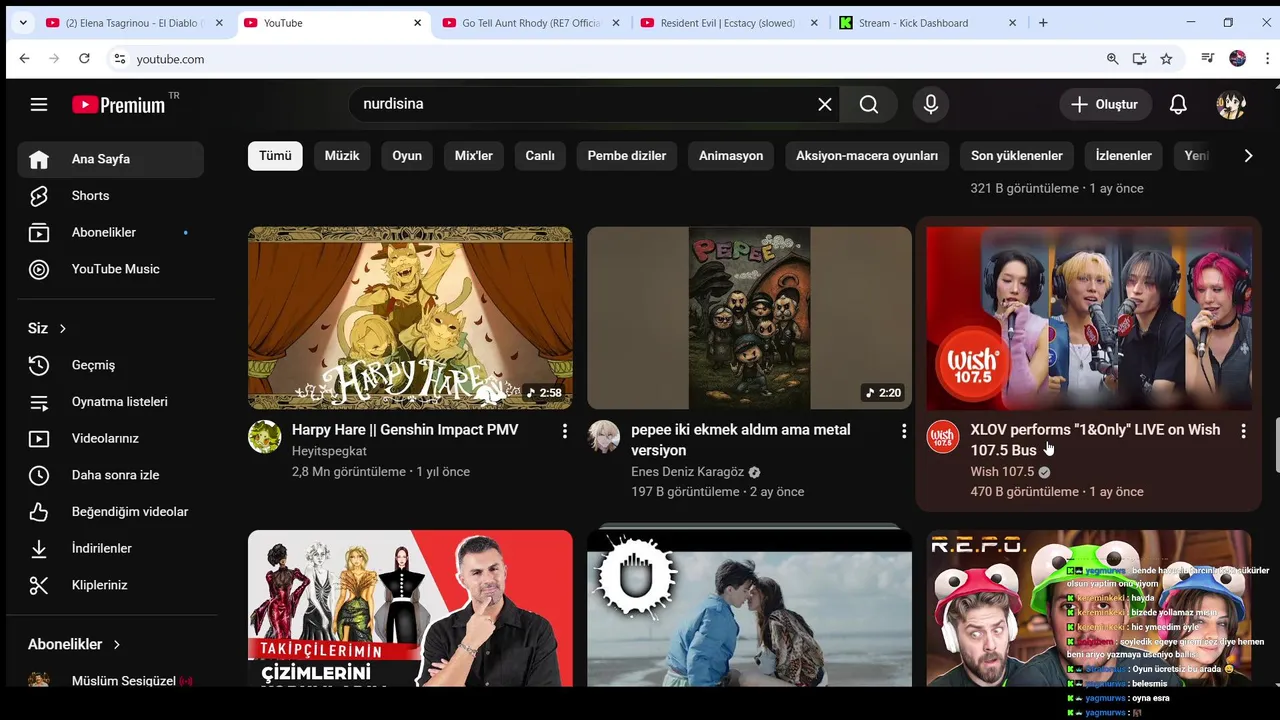
Task: Select the Son yüklenenler chip
Action: [1017, 155]
